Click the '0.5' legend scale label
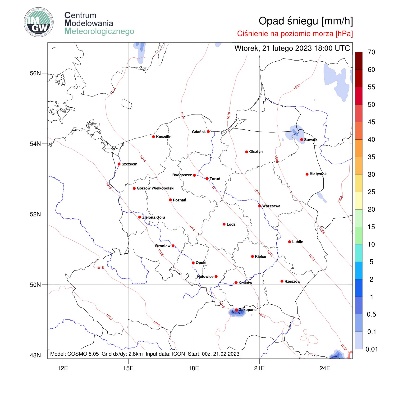This screenshot has height=403, width=403. [x=371, y=314]
